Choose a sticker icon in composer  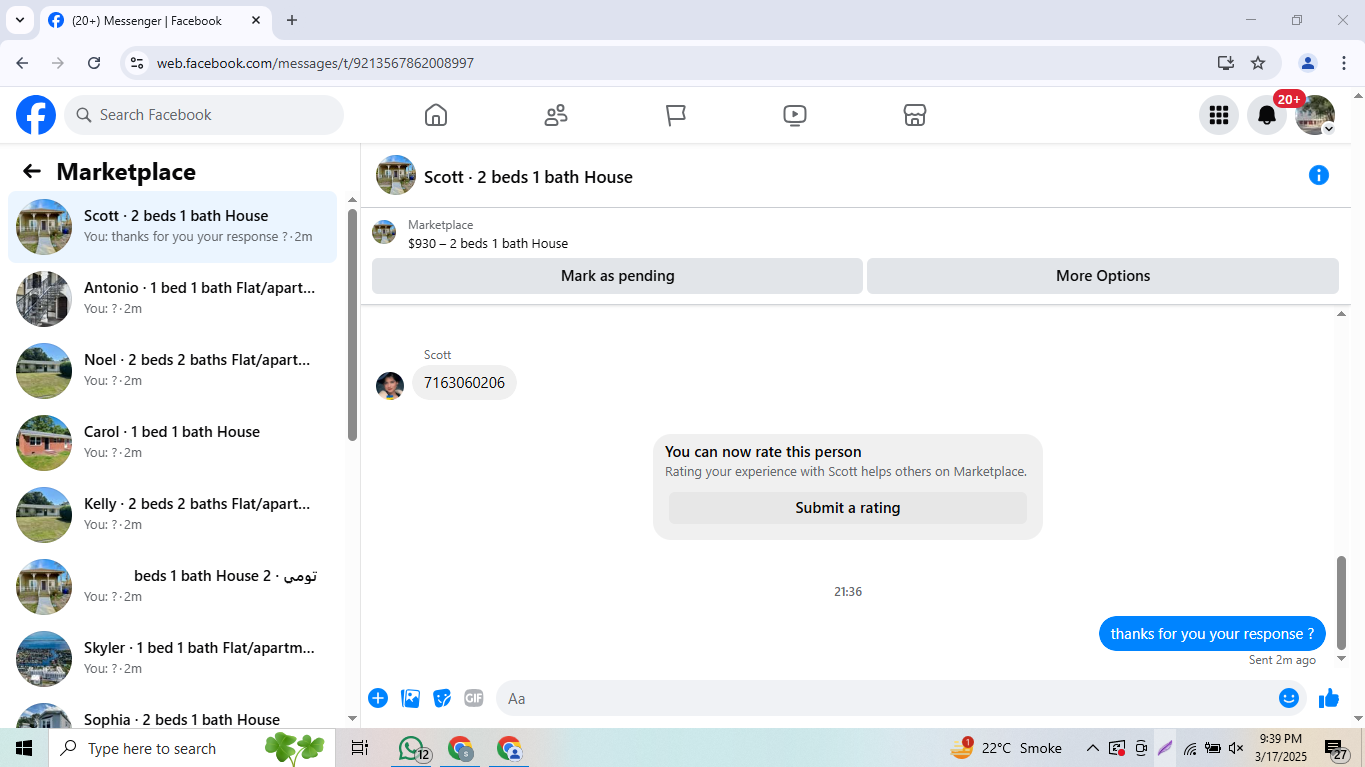click(442, 698)
